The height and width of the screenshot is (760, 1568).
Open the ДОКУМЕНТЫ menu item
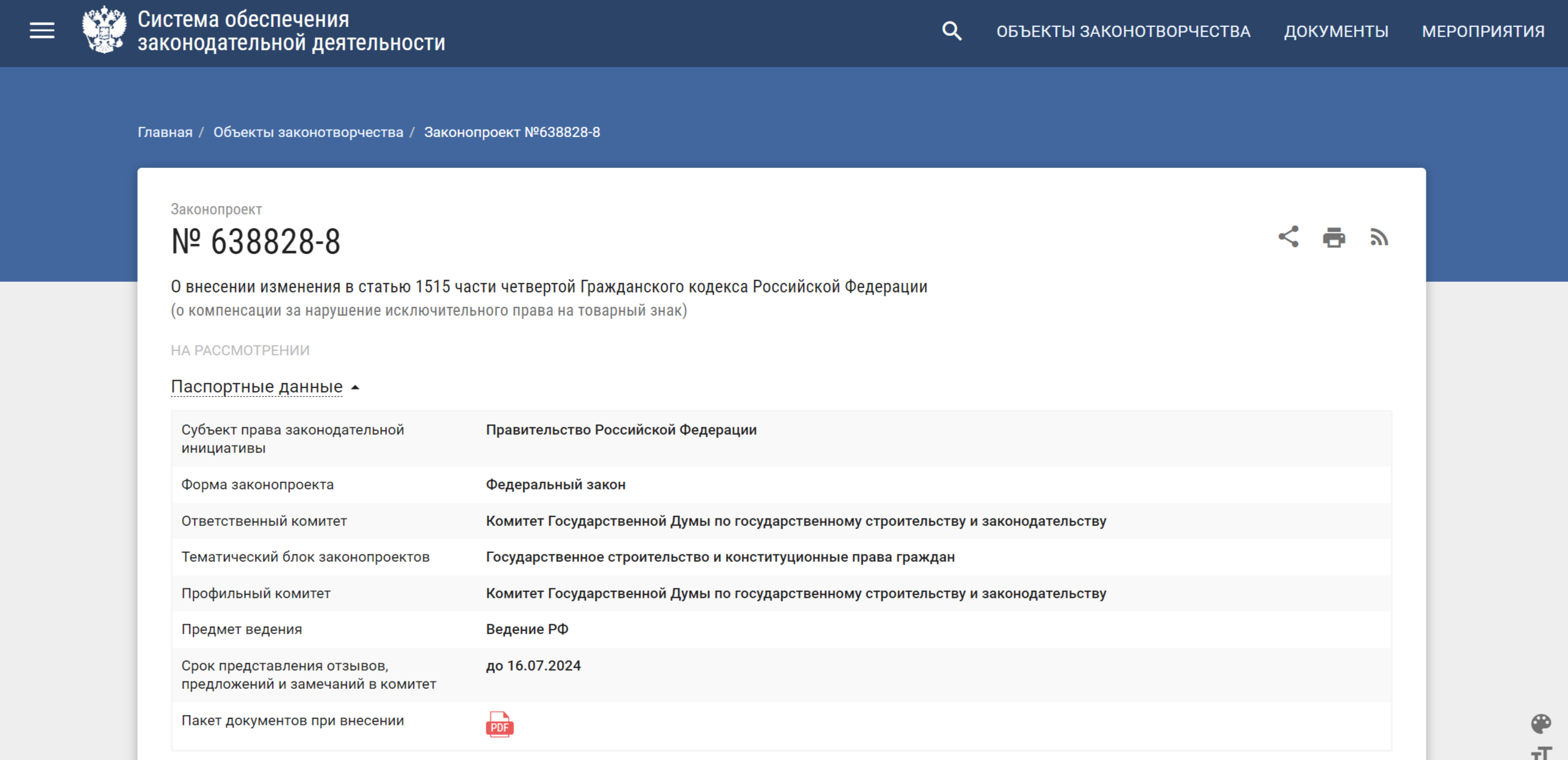[x=1336, y=31]
